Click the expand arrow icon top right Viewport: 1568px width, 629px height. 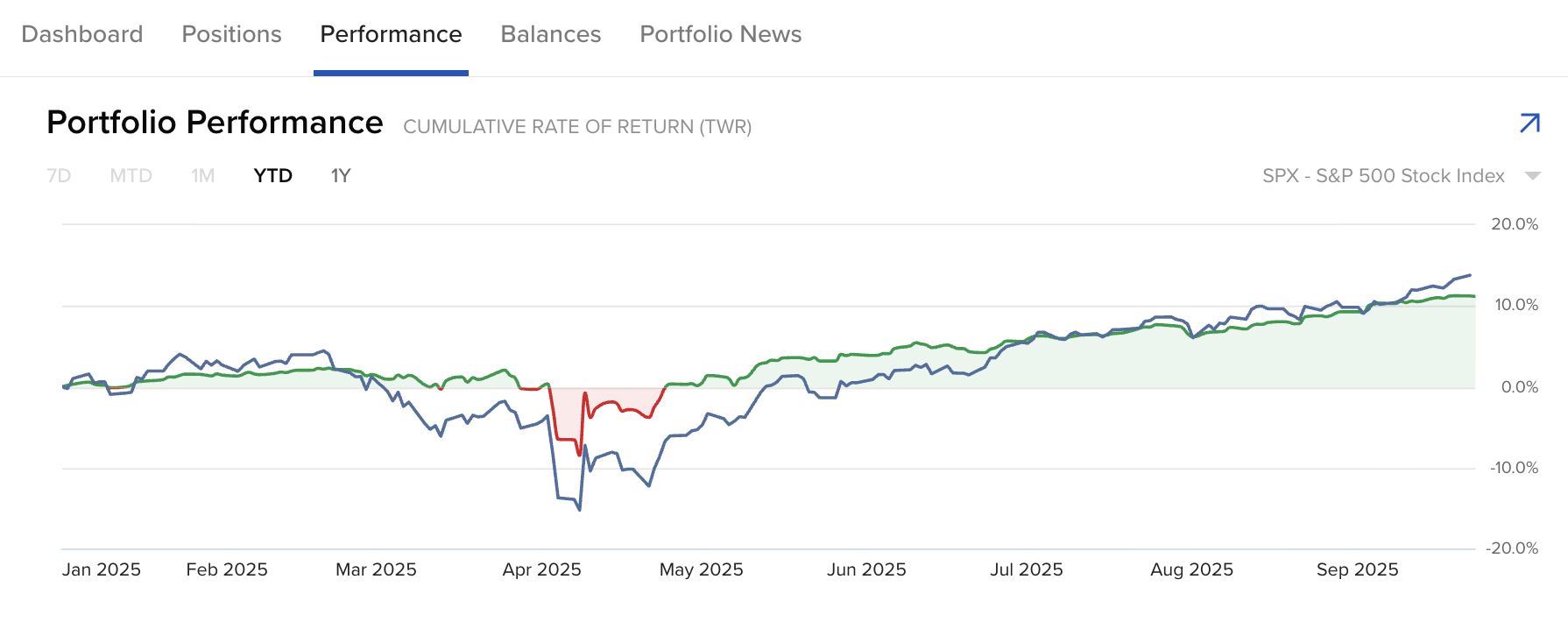1529,124
